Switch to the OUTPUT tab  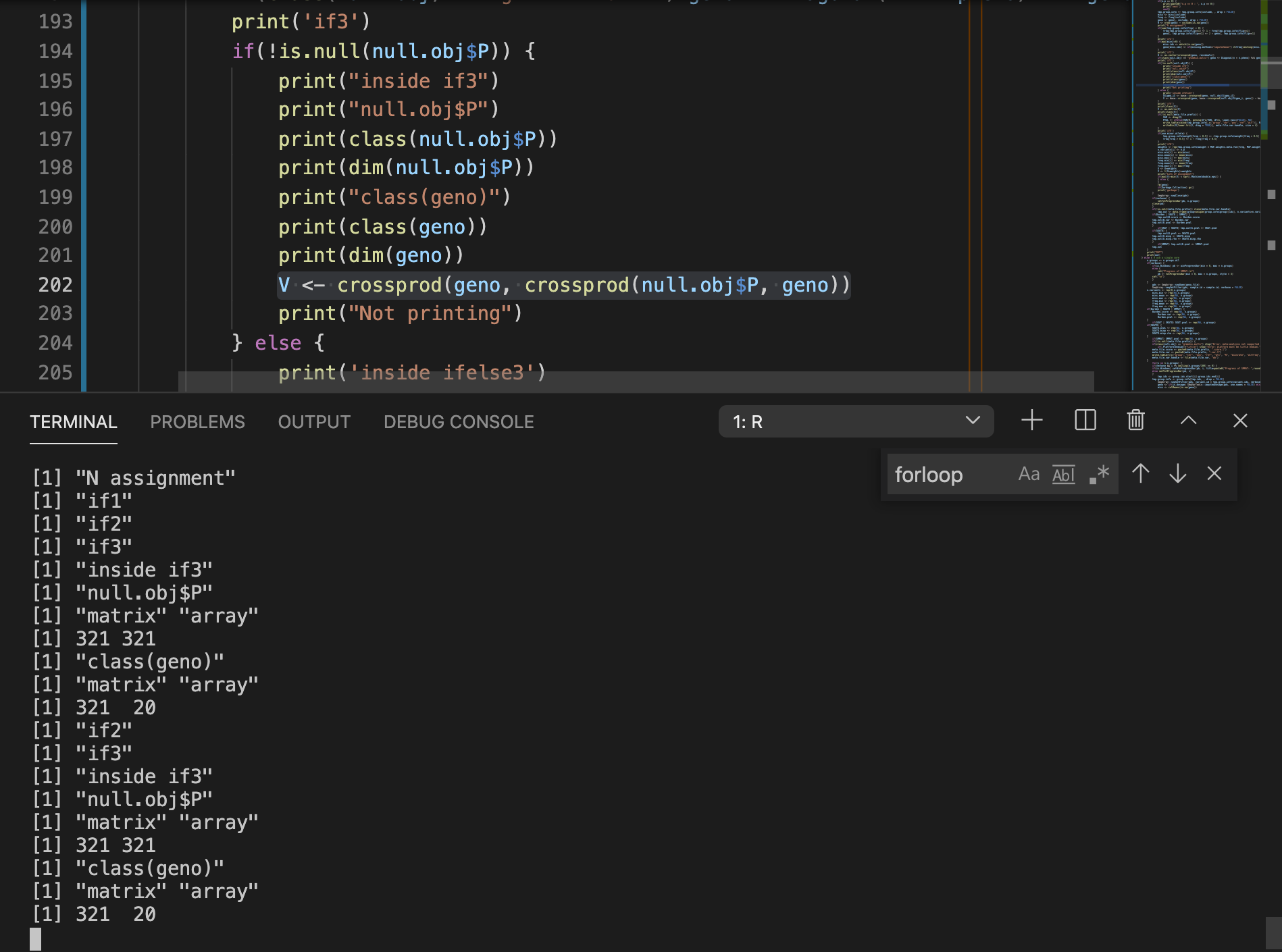pyautogui.click(x=314, y=422)
